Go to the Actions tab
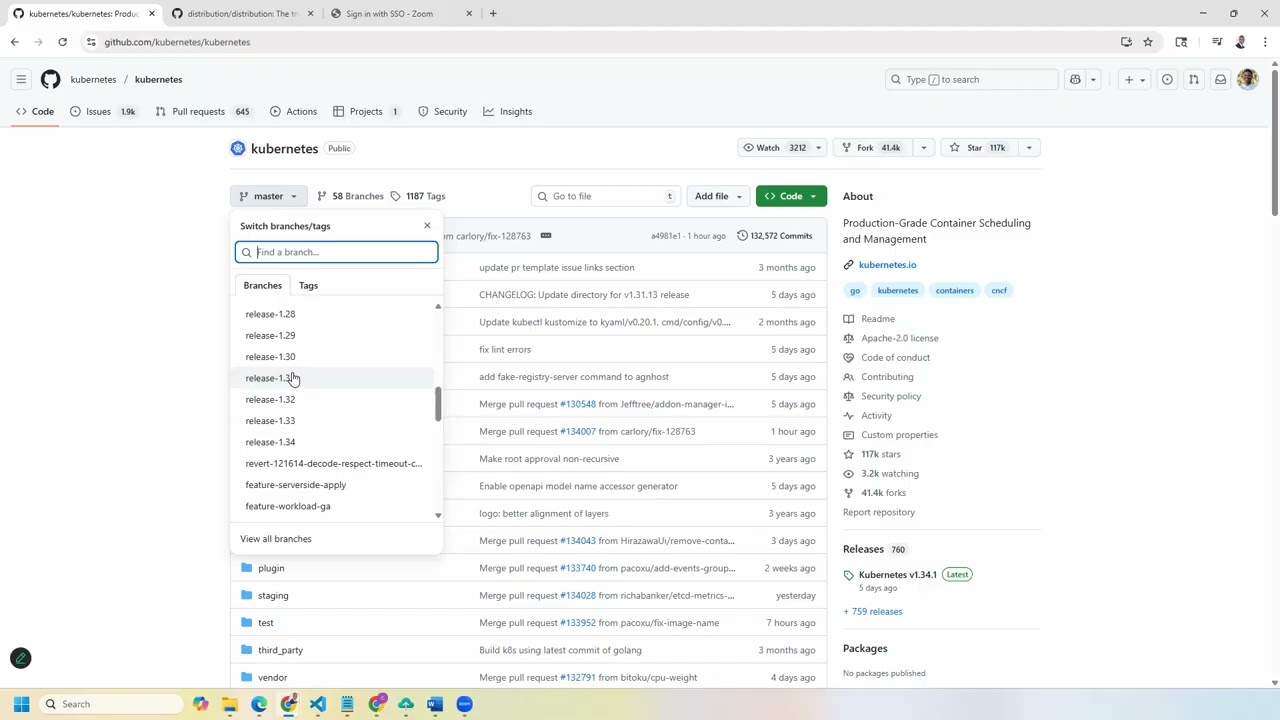The width and height of the screenshot is (1280, 720). pos(293,112)
